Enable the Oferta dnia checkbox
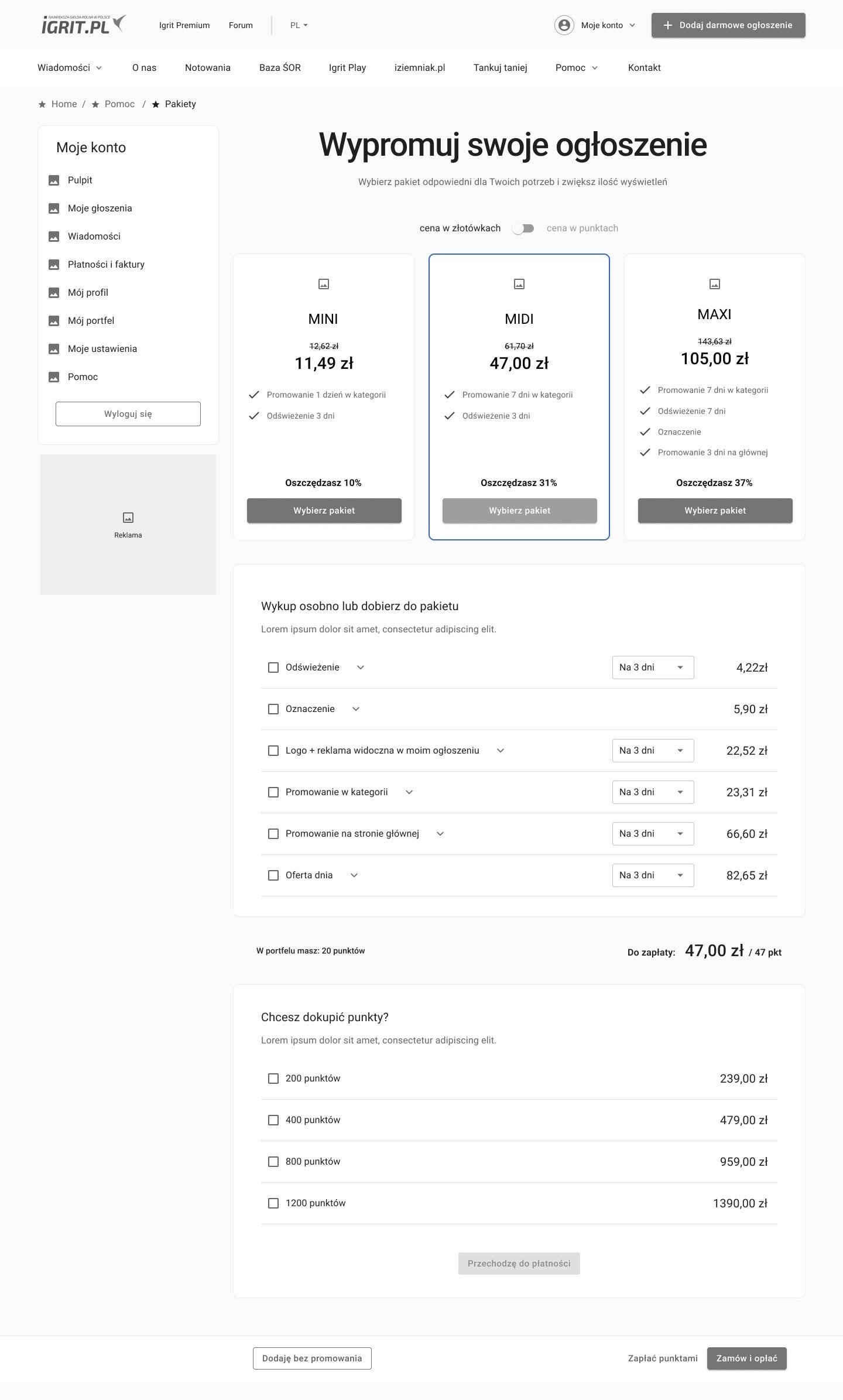This screenshot has width=843, height=1400. click(x=273, y=875)
